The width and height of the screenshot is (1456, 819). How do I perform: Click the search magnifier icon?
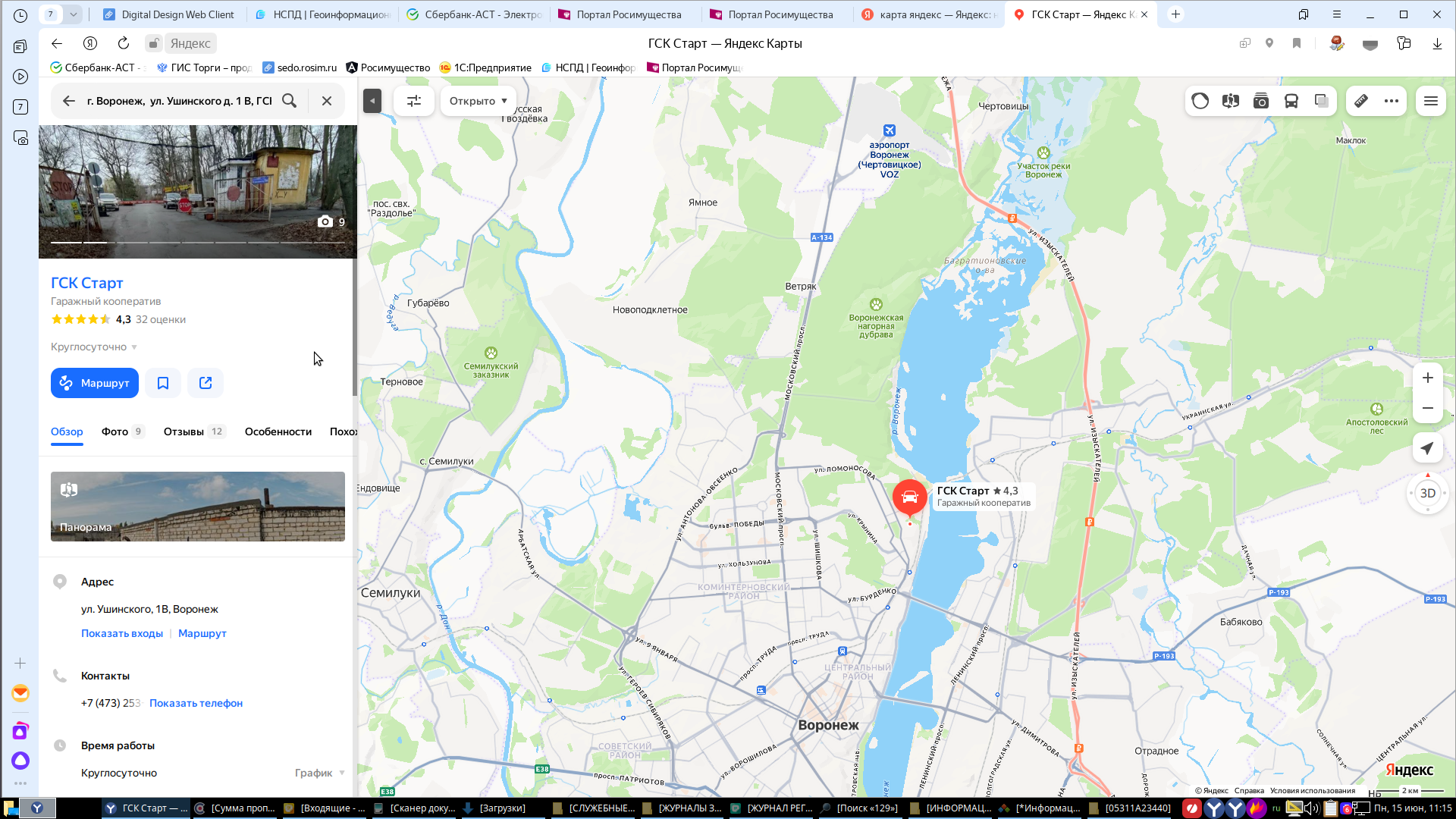coord(290,101)
